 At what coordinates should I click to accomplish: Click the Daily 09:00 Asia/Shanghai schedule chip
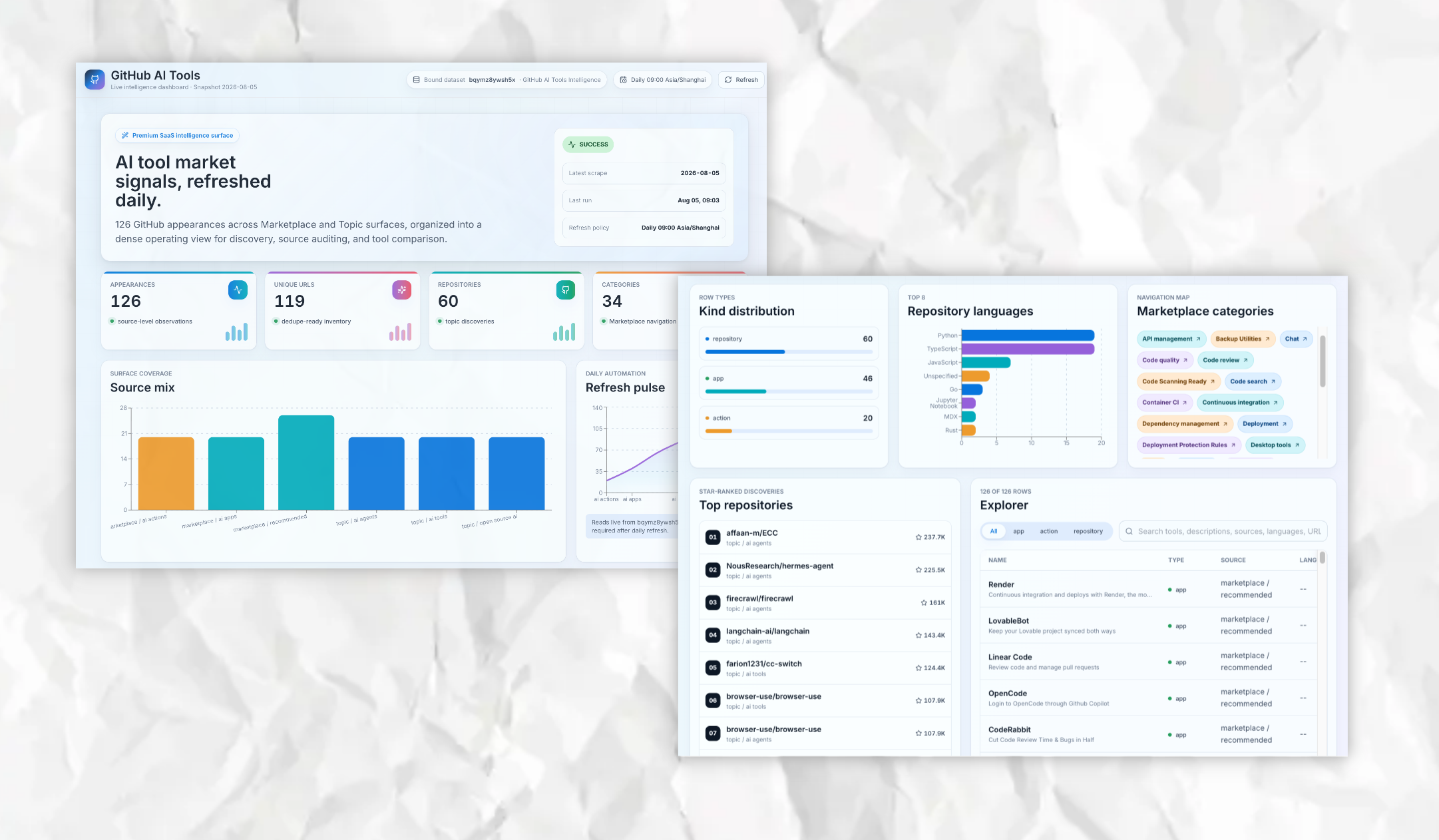(x=662, y=80)
